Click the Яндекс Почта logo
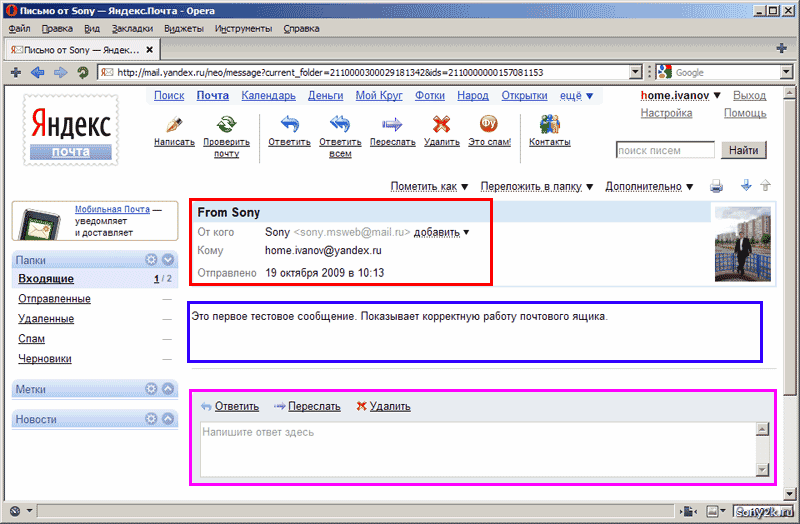 pos(71,130)
